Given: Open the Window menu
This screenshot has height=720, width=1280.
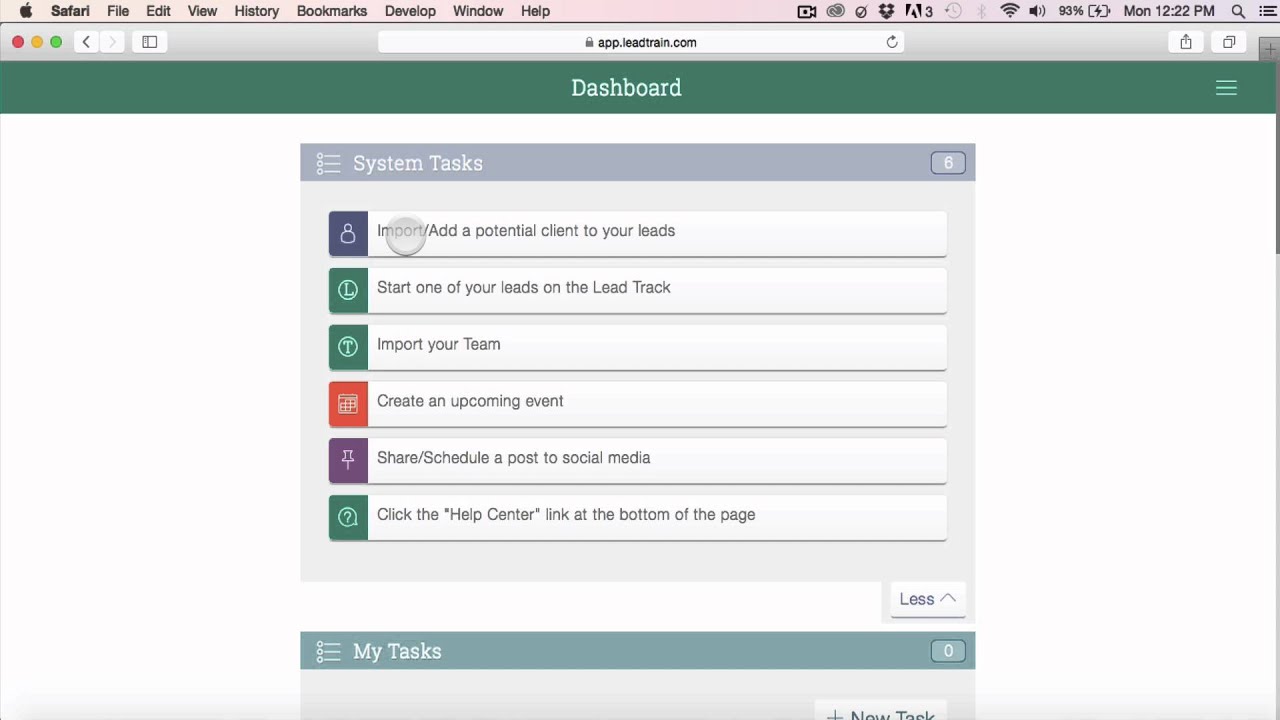Looking at the screenshot, I should (478, 11).
